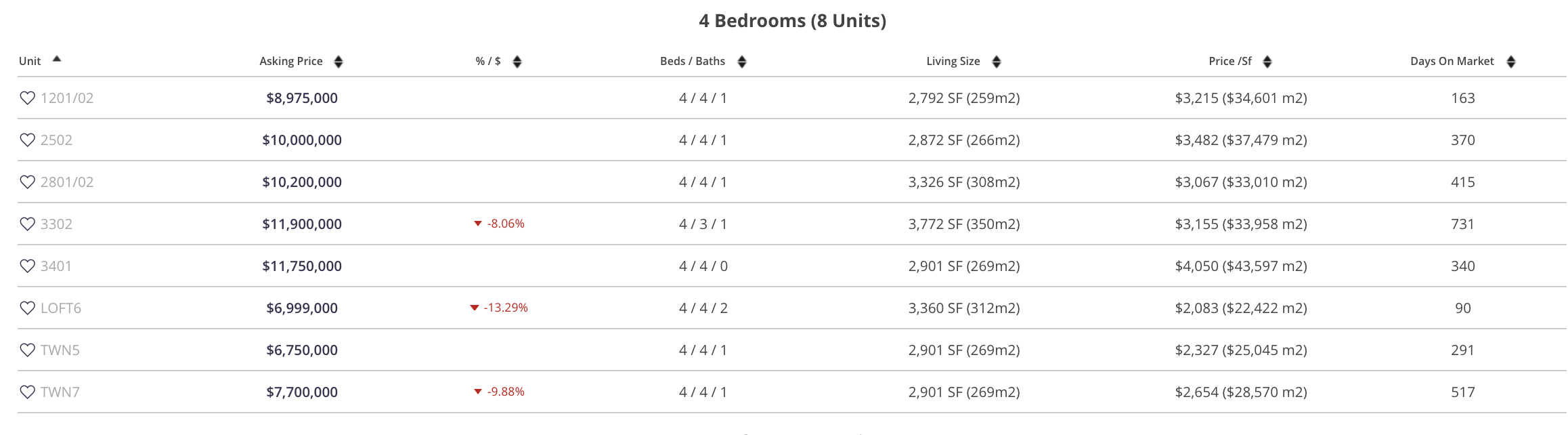Click heart icon beside unit 3302
The image size is (1568, 435).
(27, 224)
